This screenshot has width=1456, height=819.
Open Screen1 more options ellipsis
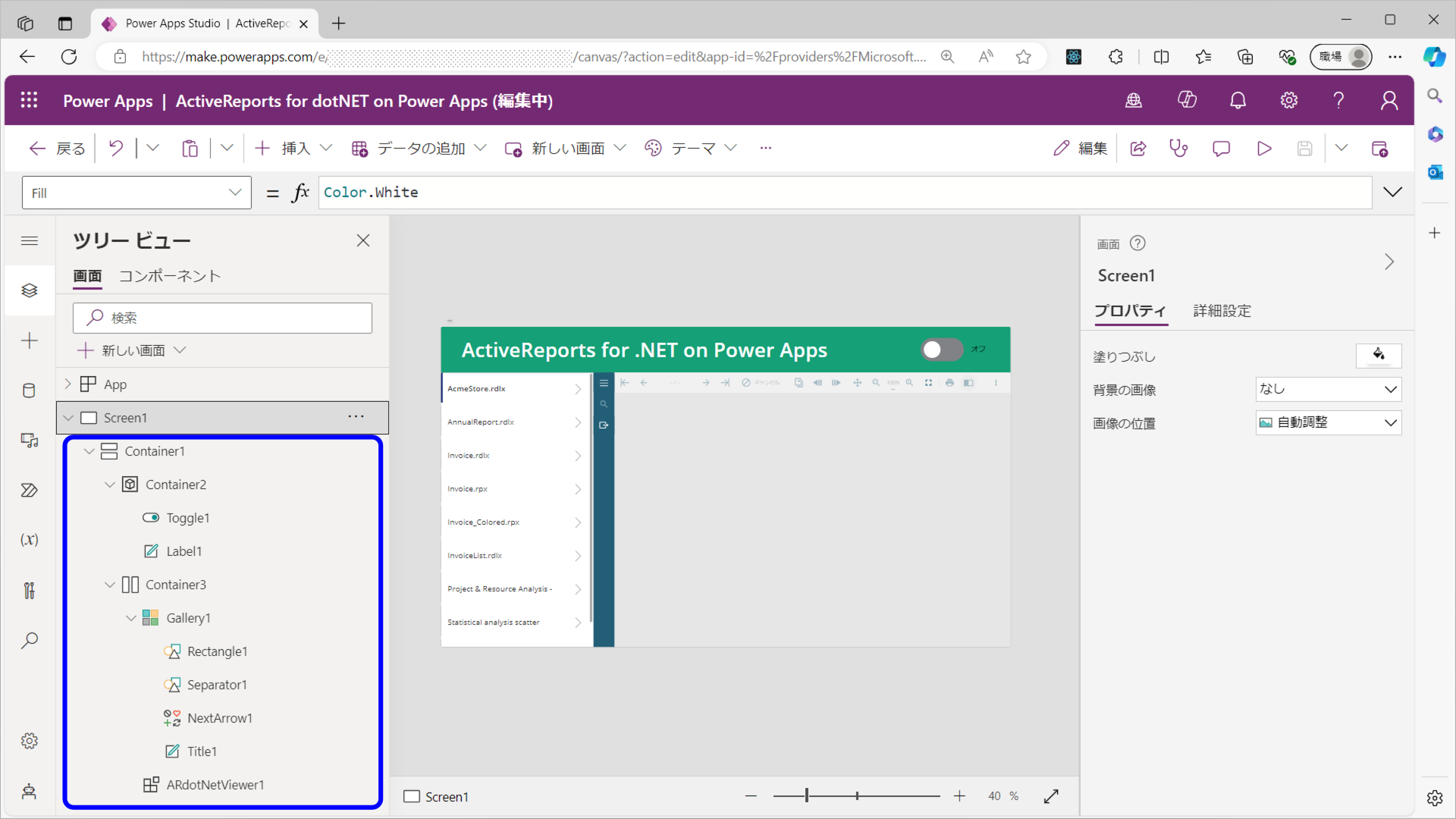pyautogui.click(x=356, y=417)
